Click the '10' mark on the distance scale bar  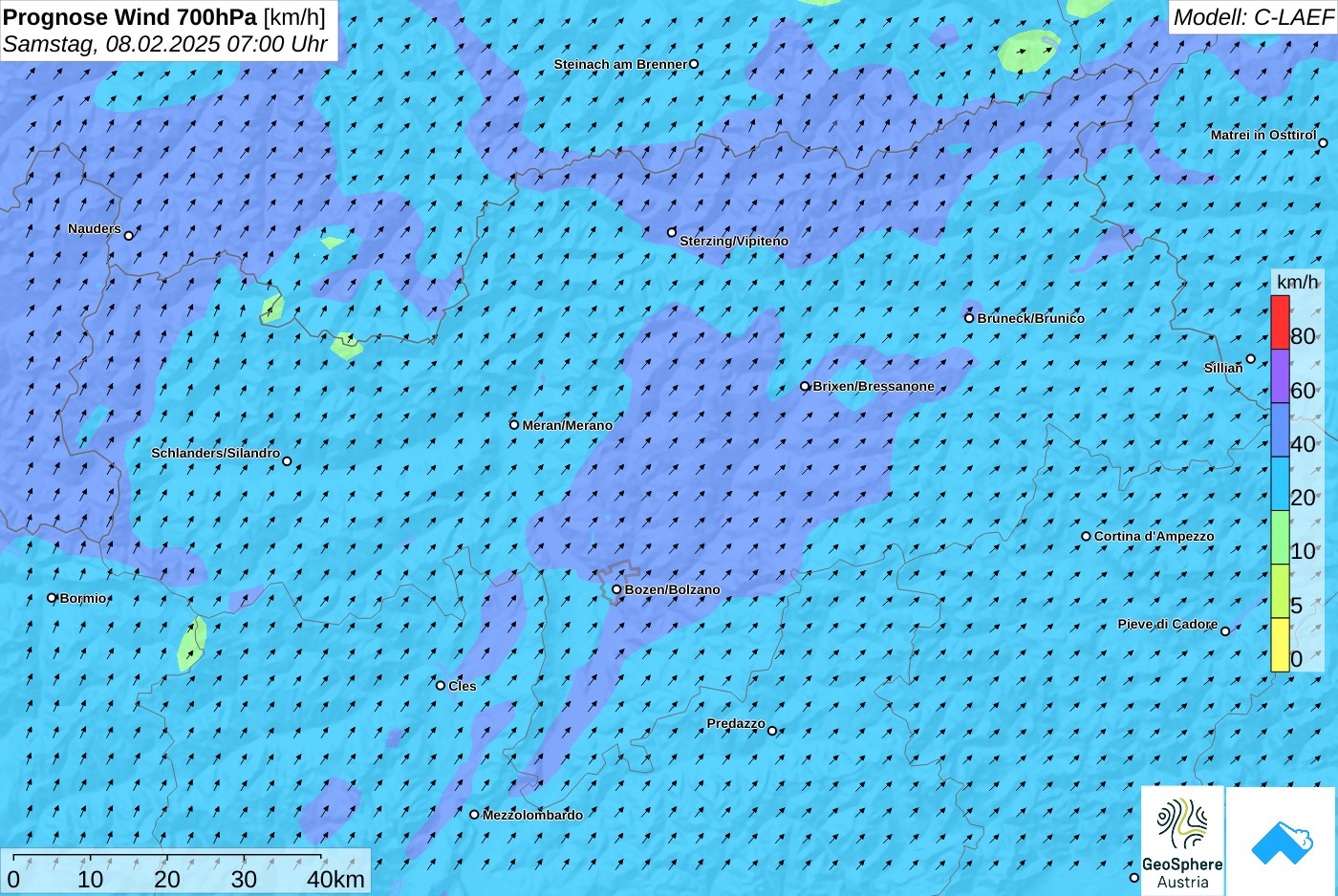[x=91, y=880]
